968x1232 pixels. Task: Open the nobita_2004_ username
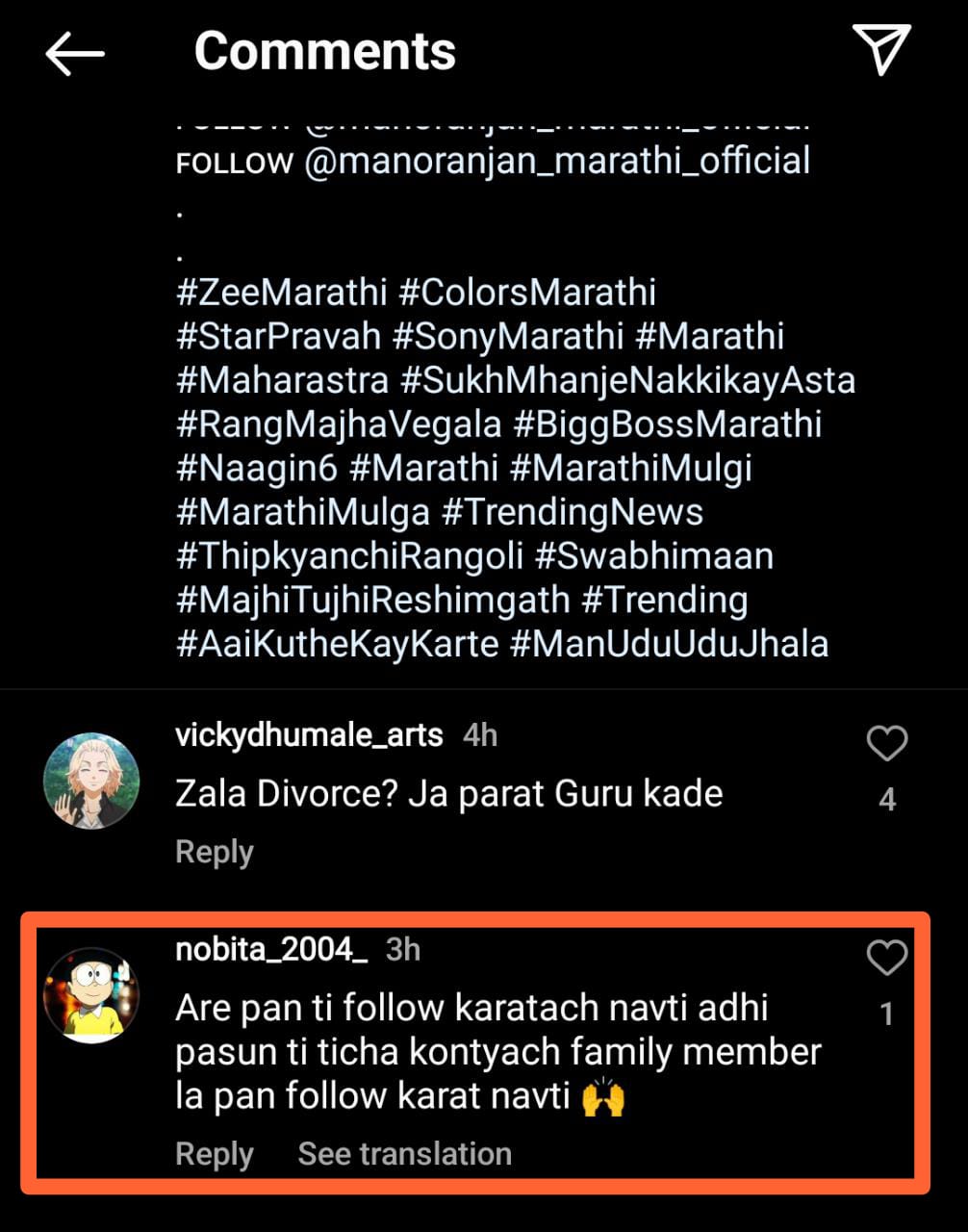tap(271, 950)
